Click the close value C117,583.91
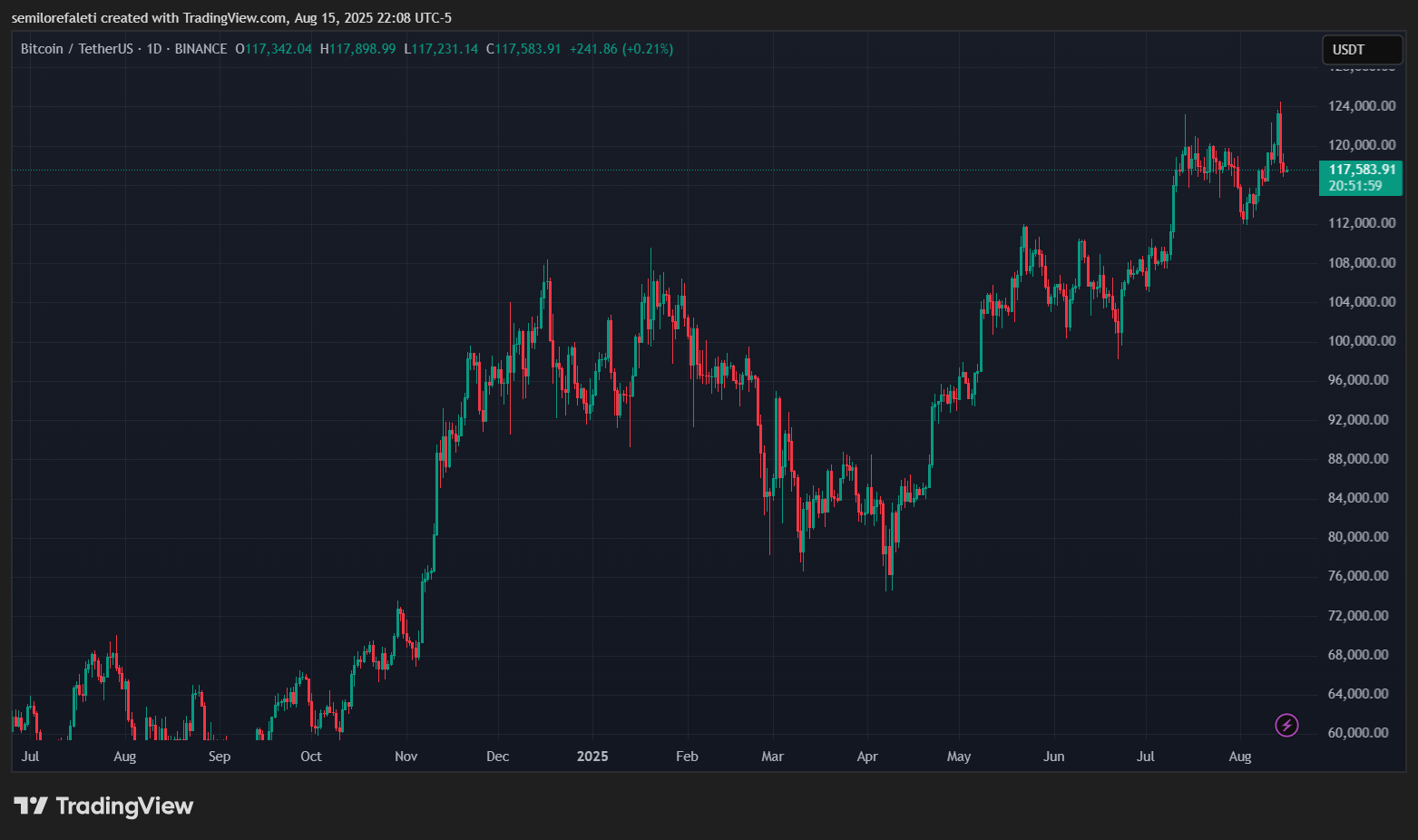This screenshot has height=840, width=1418. pyautogui.click(x=523, y=49)
